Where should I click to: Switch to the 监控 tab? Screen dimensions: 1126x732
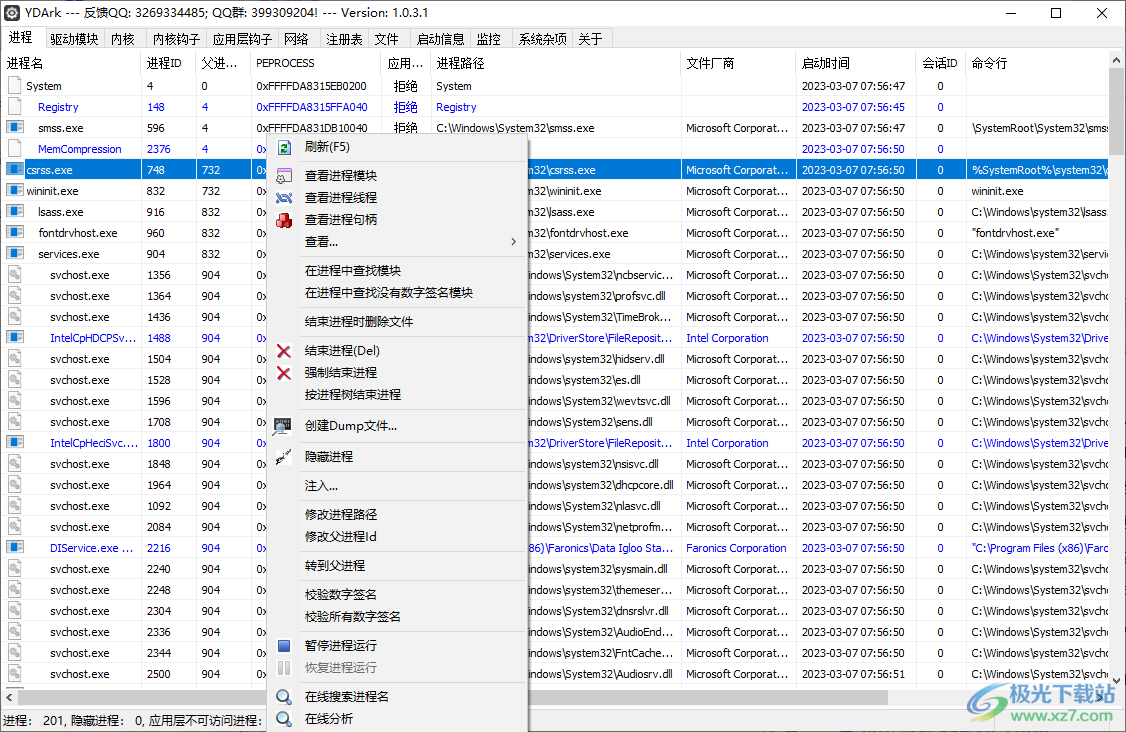tap(488, 39)
